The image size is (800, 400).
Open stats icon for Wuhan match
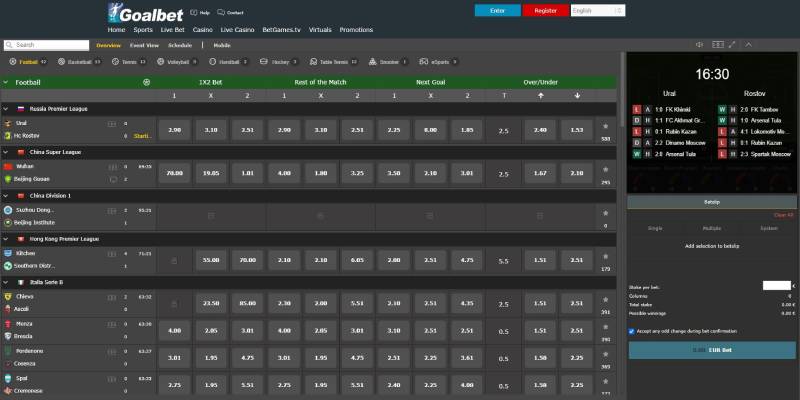[112, 167]
